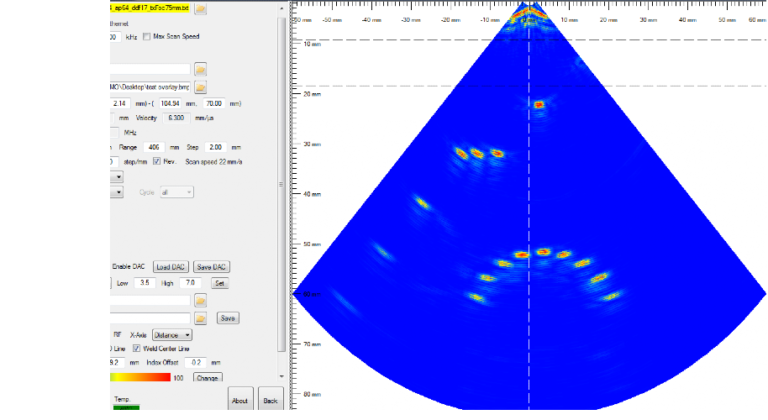
Task: Click the Set button next to High value
Action: pos(219,283)
